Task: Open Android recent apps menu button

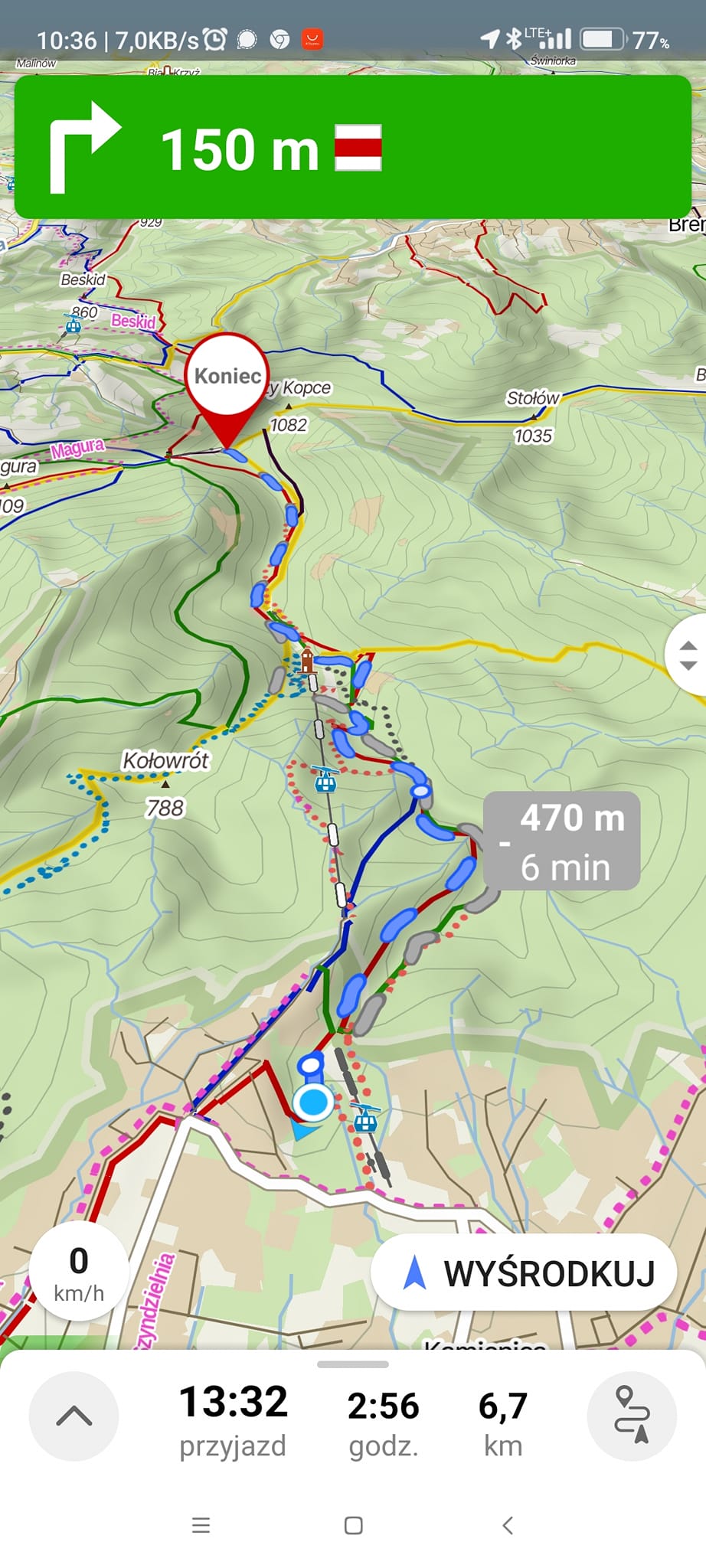Action: 201,1525
